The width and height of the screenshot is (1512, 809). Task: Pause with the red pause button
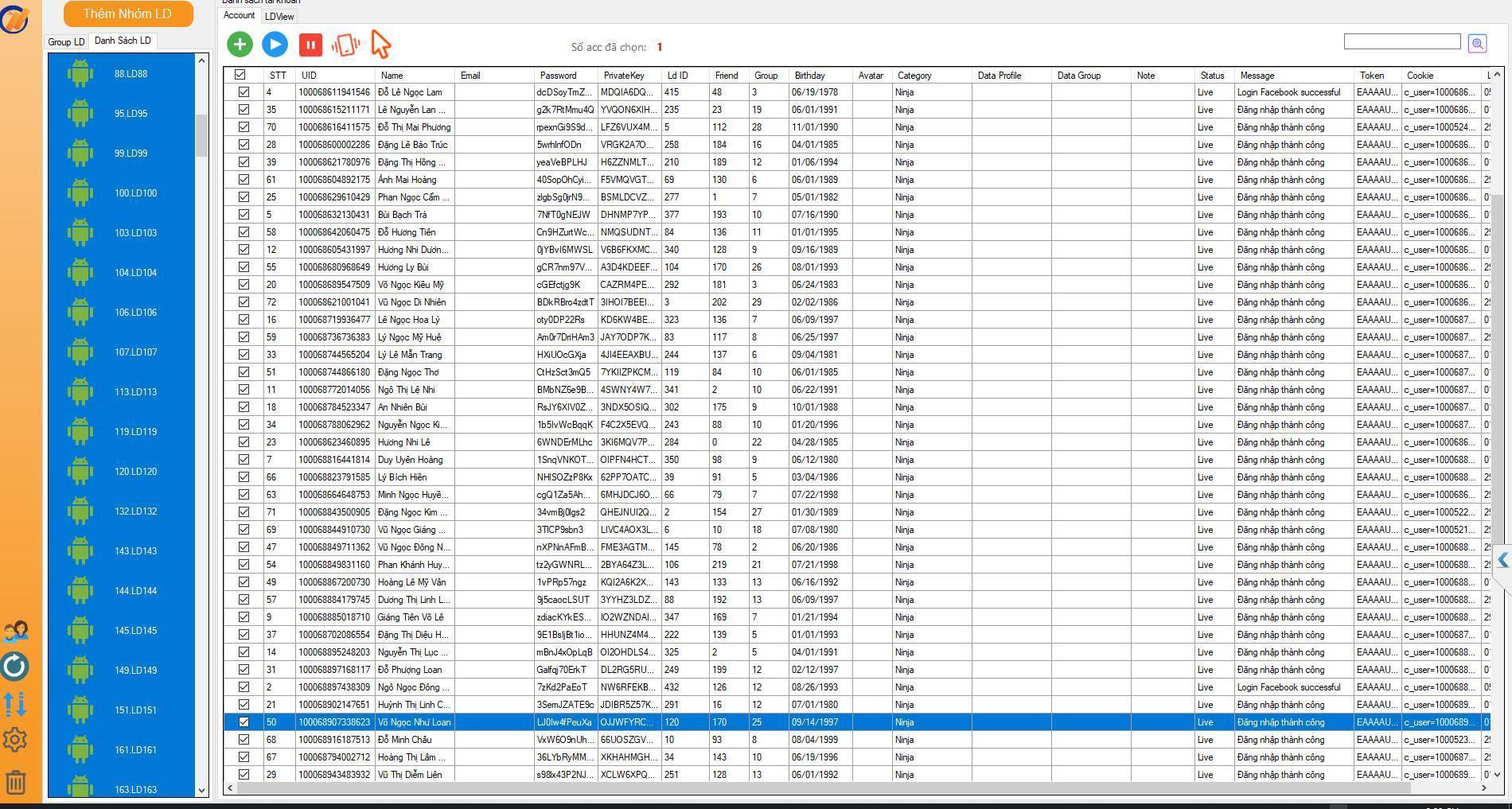pyautogui.click(x=310, y=45)
